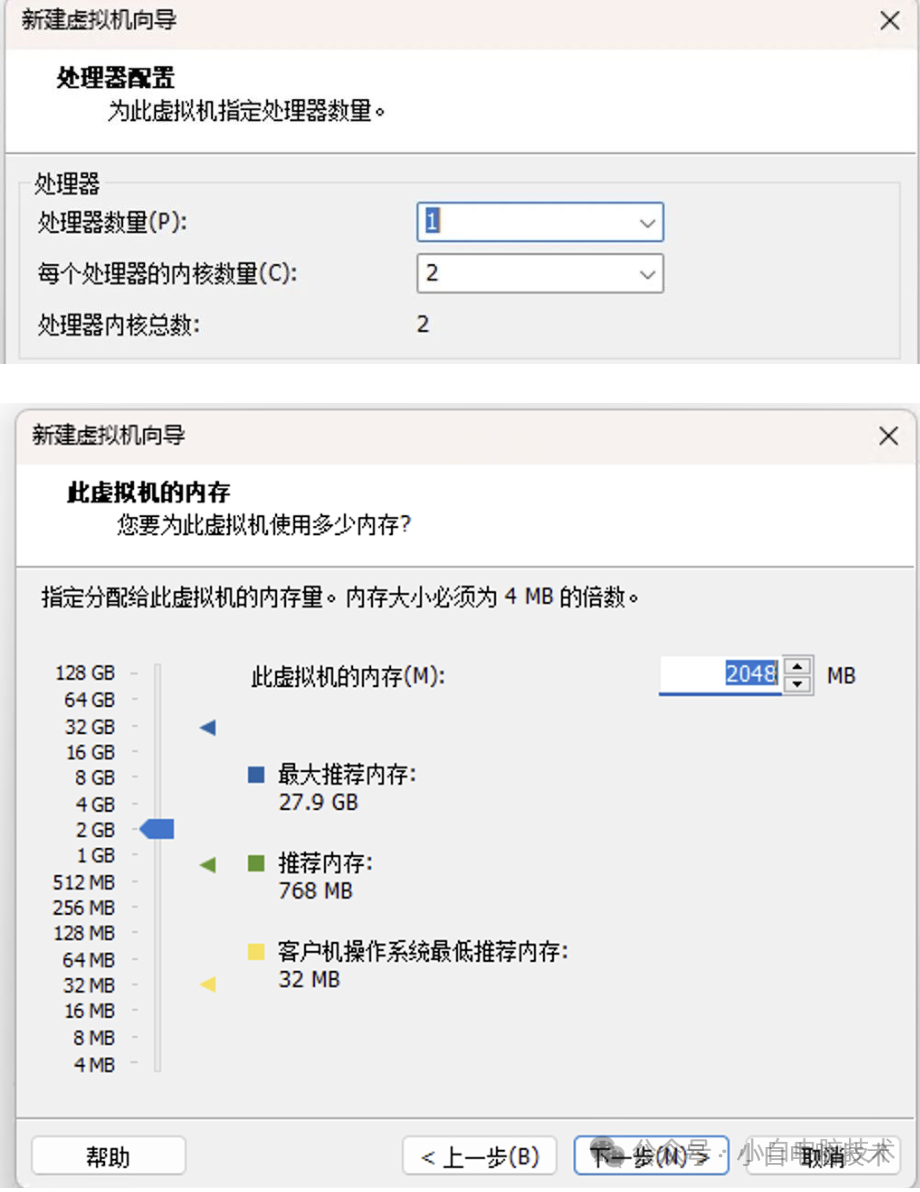Click the memory stepper up arrow

point(796,666)
